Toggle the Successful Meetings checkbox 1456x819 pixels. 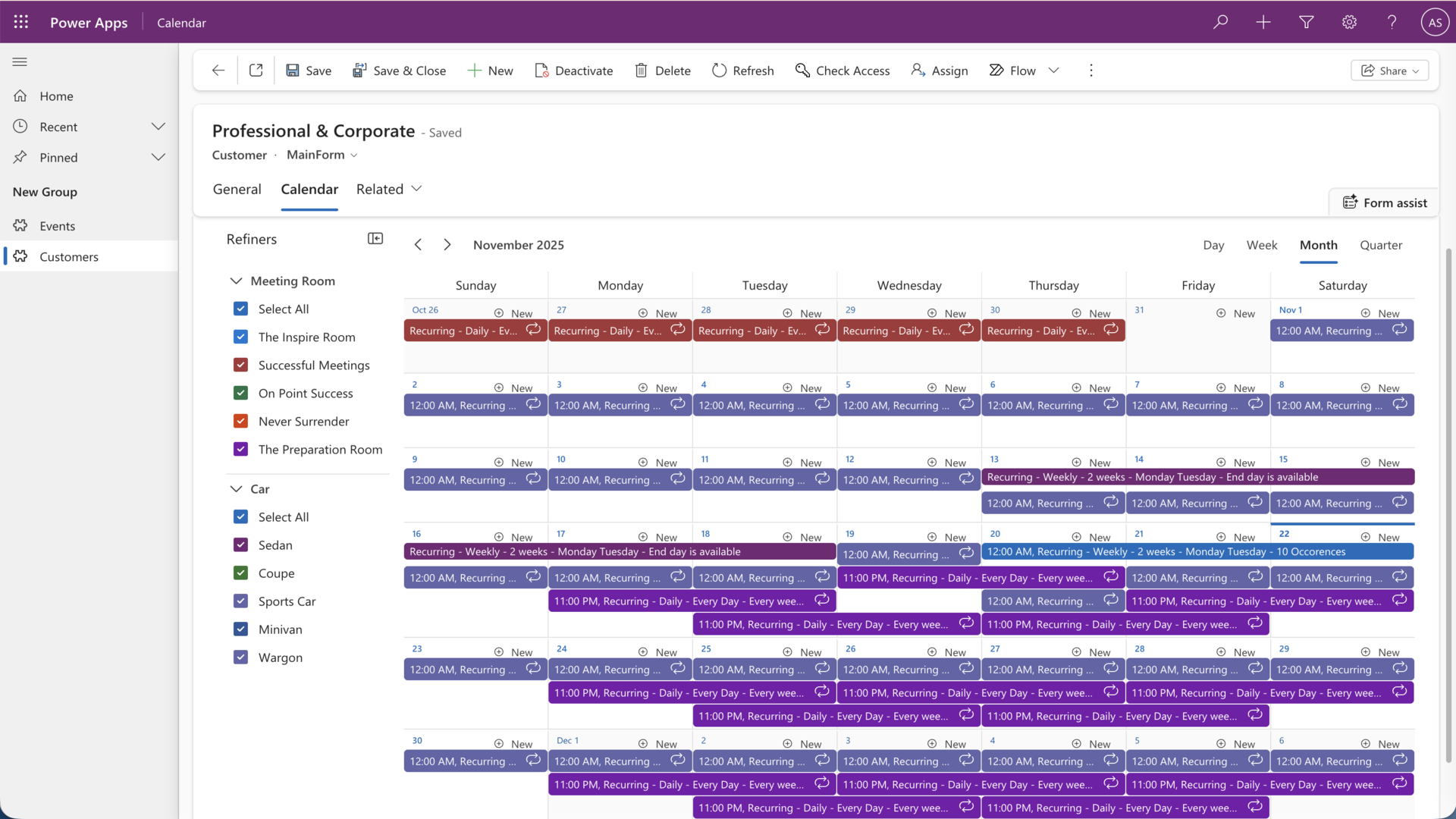tap(240, 365)
